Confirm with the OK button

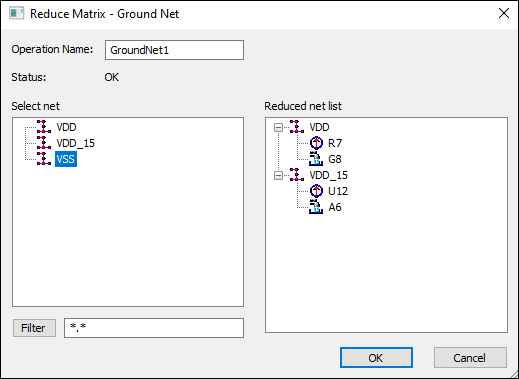tap(376, 358)
